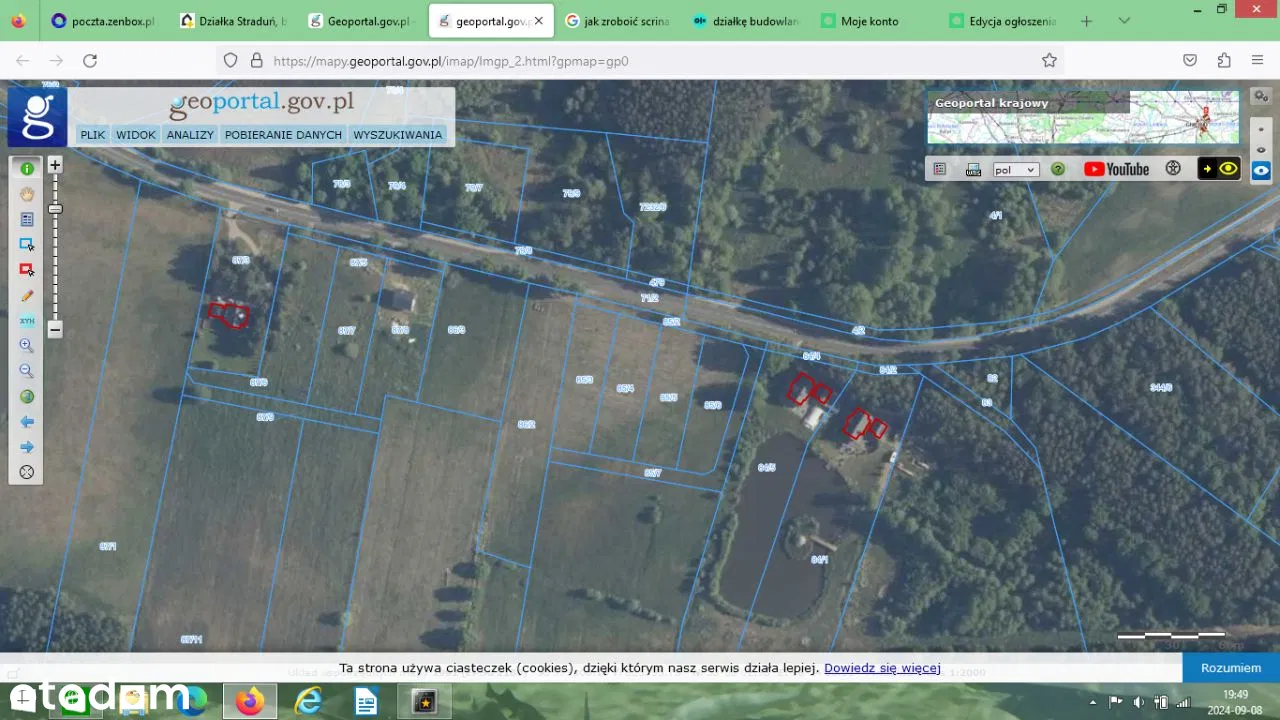
Task: Select the blue rectangle selection tool
Action: (x=27, y=245)
